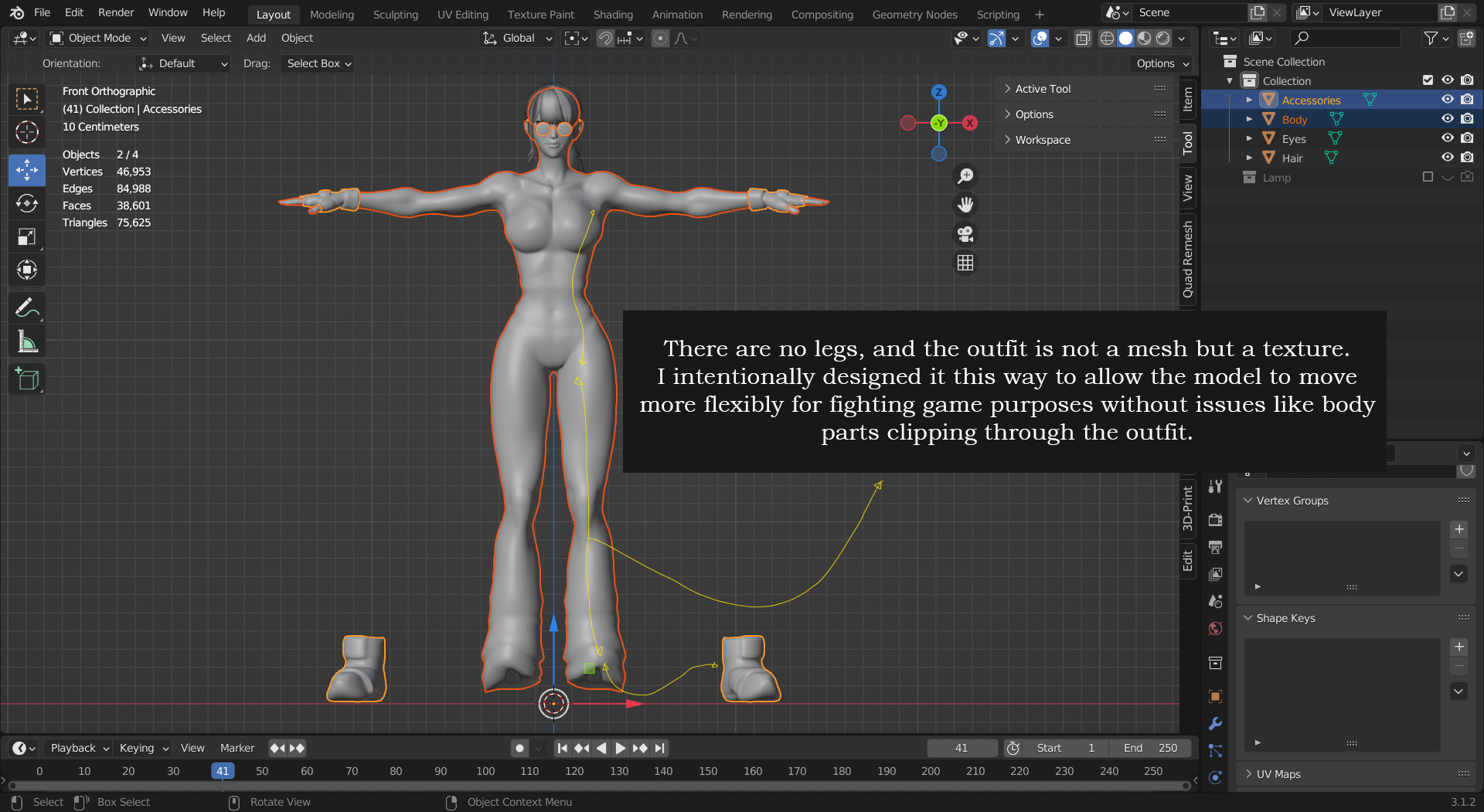Screen dimensions: 1484x812
Task: Click the outliner search field
Action: (1345, 38)
